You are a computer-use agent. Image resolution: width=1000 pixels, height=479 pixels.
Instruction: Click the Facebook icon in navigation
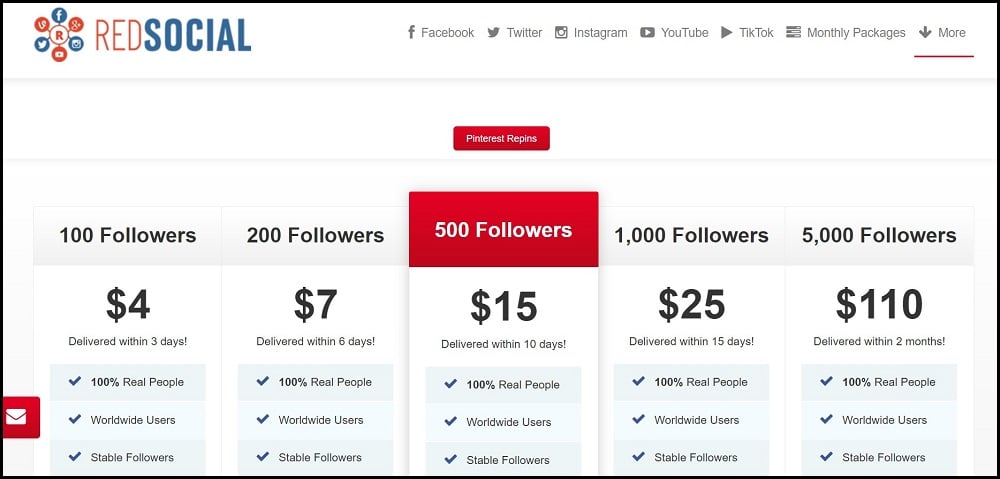tap(411, 32)
